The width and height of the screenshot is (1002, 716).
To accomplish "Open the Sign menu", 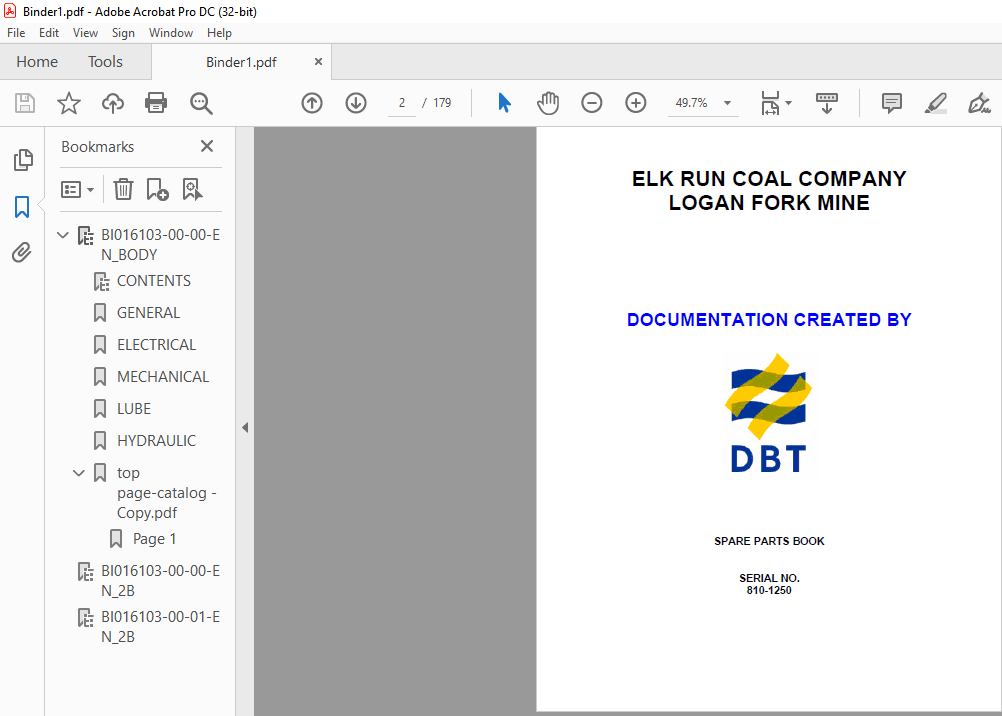I will (x=123, y=33).
